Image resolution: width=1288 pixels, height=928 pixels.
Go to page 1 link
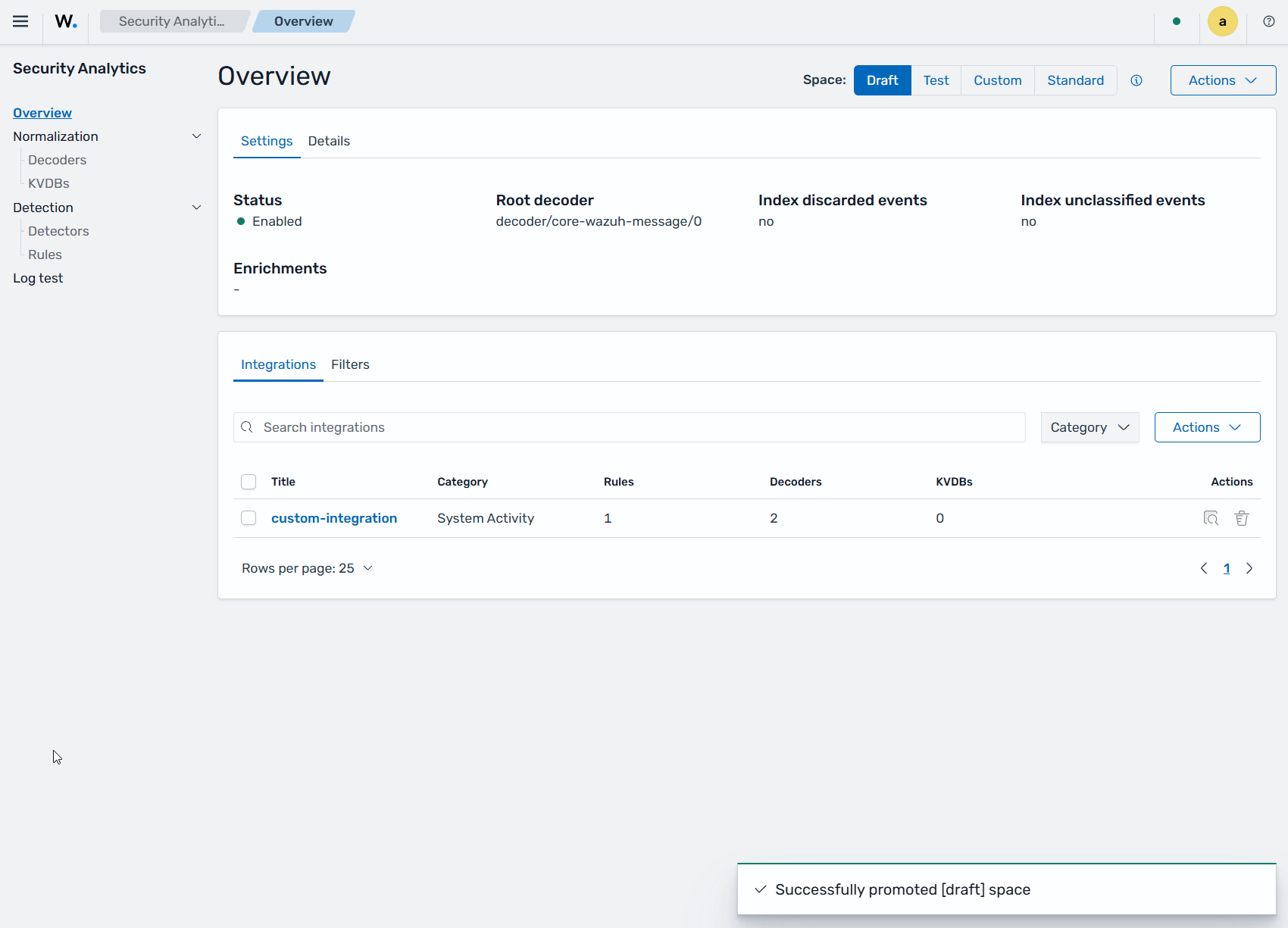(1227, 568)
